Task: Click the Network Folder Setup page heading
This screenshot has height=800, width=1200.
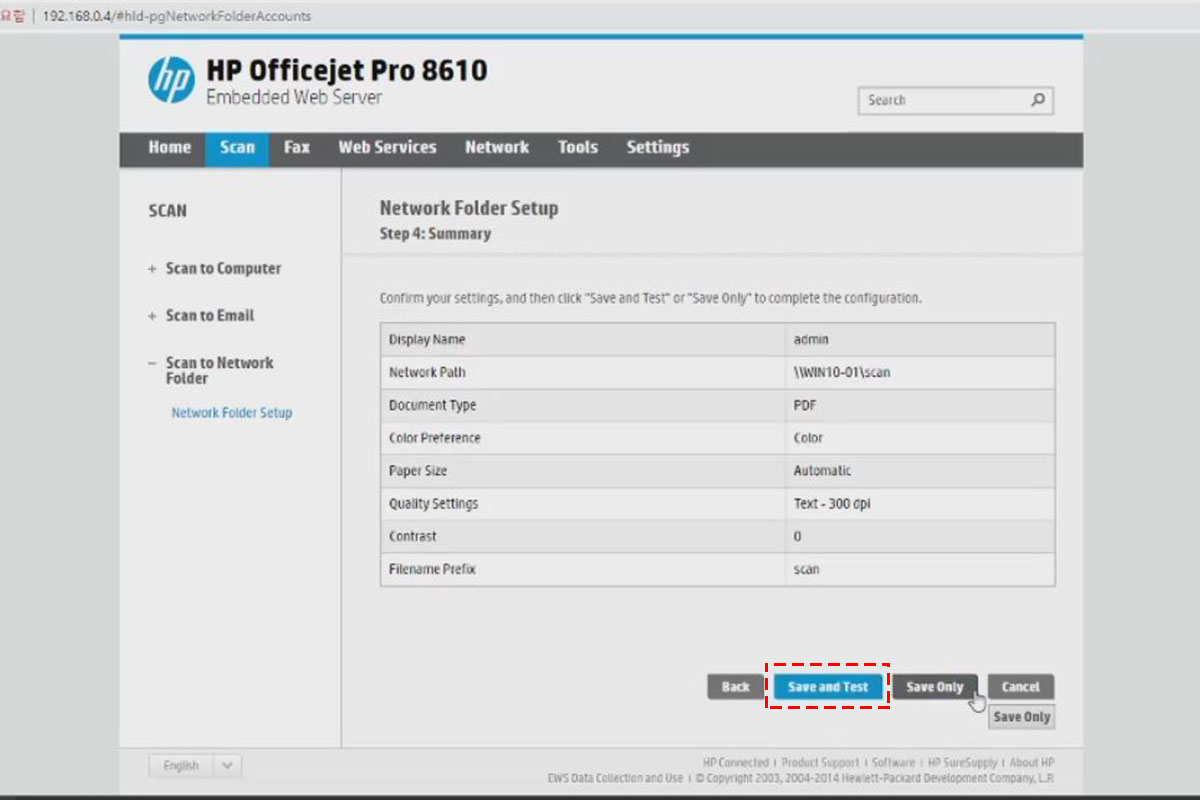Action: (469, 208)
